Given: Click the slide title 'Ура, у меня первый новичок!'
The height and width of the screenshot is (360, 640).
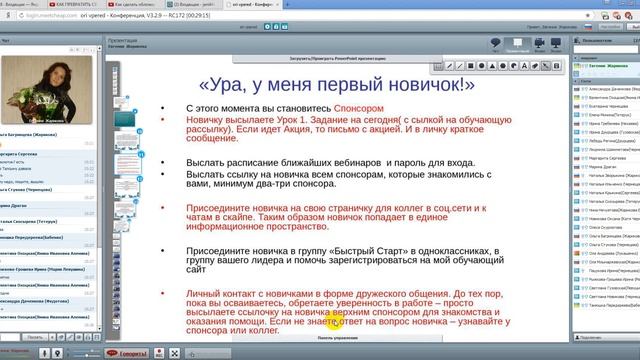Looking at the screenshot, I should 337,84.
